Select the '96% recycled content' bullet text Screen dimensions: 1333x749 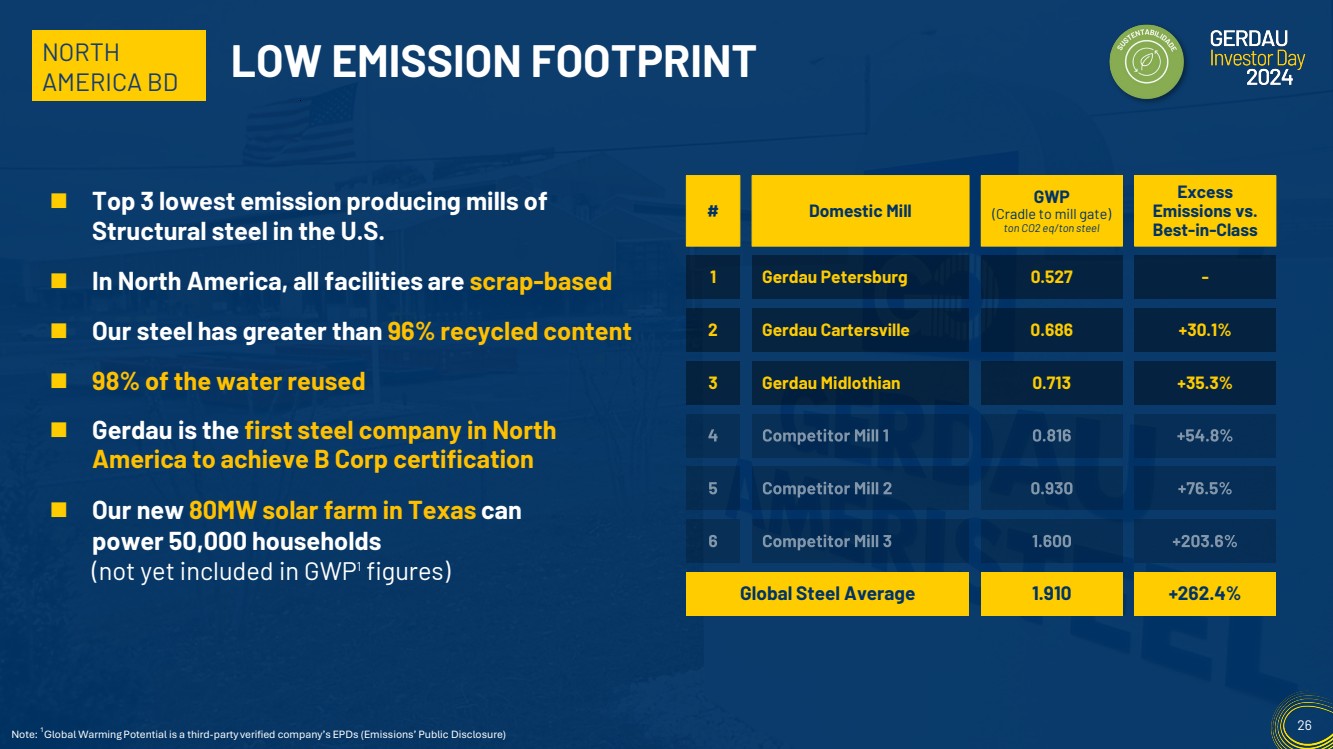coord(361,331)
